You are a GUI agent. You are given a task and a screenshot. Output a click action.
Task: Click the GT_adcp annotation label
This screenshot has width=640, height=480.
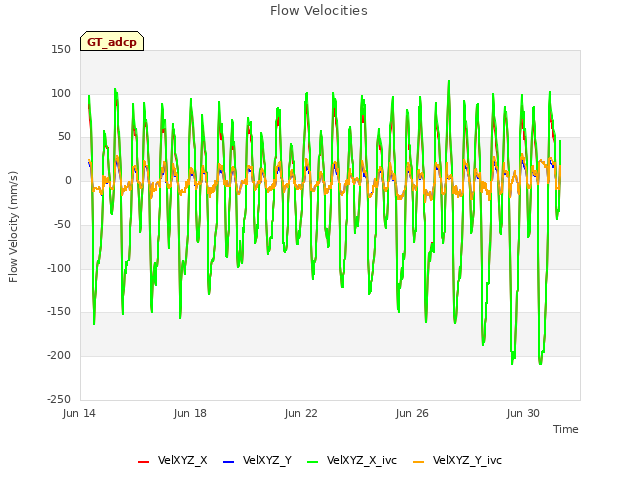112,41
